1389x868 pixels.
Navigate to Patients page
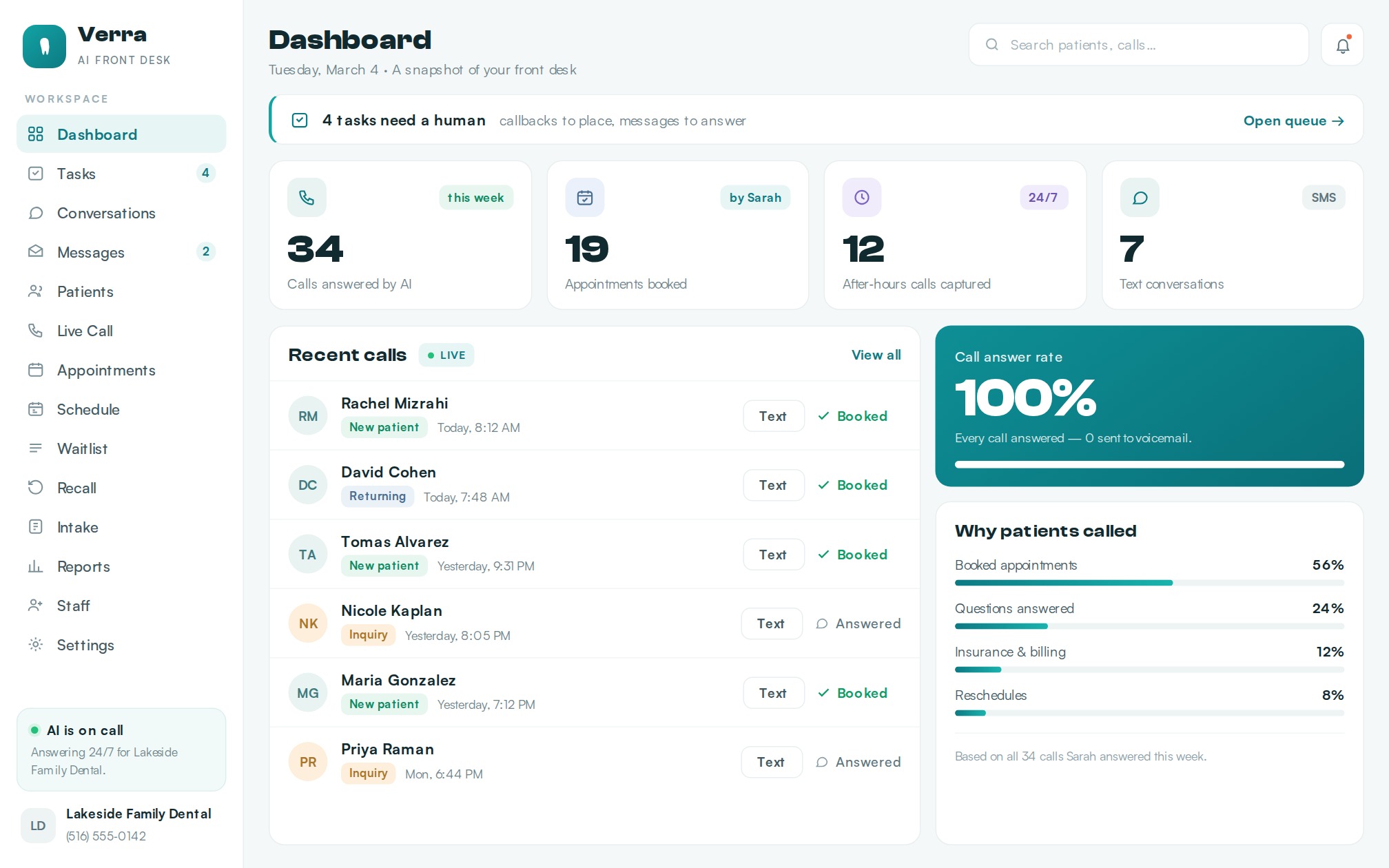(121, 291)
